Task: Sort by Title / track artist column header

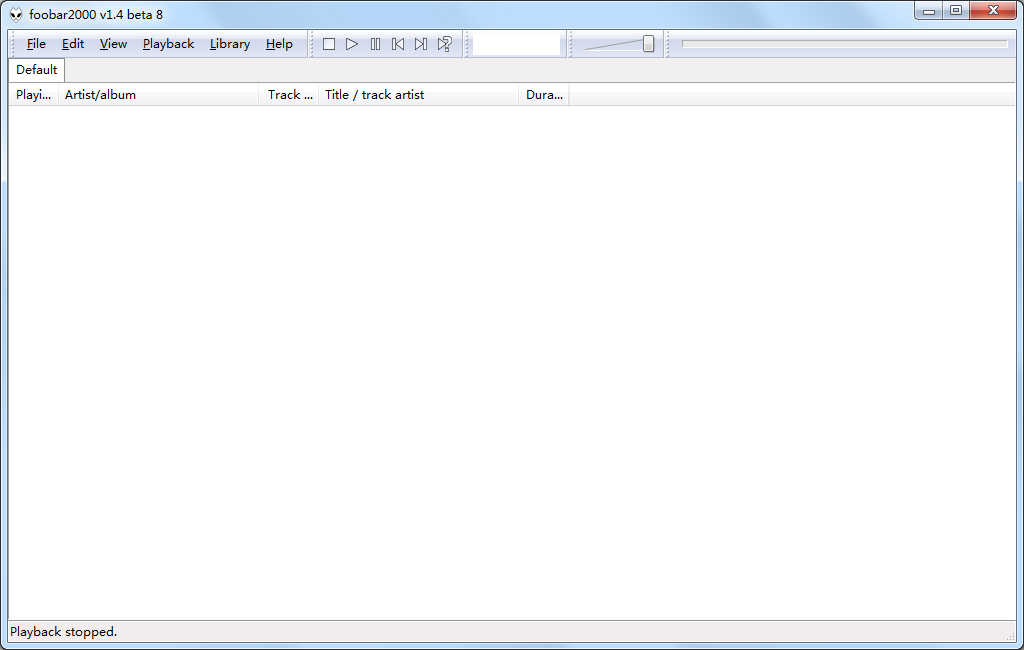Action: [419, 95]
